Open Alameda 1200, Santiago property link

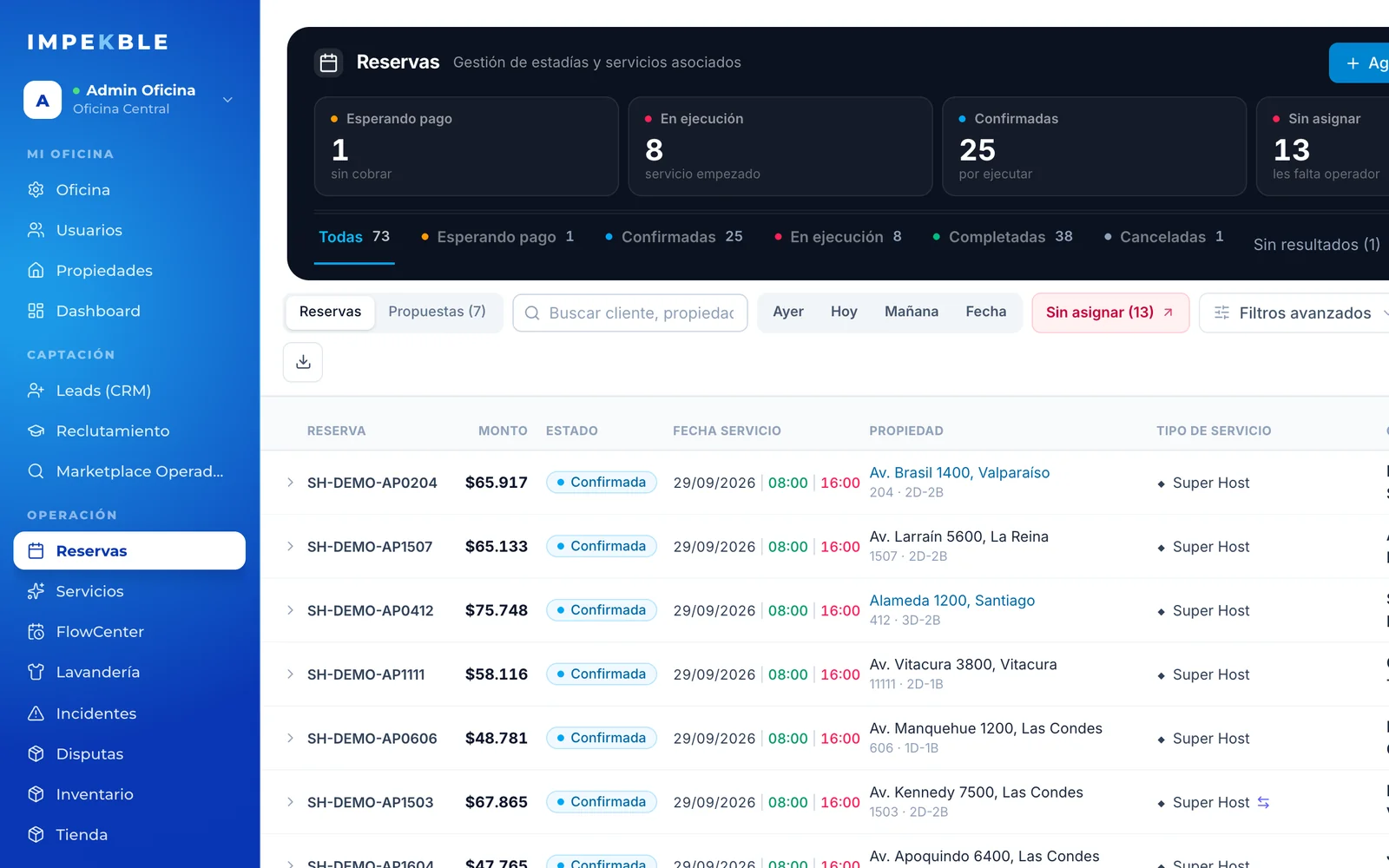[952, 601]
